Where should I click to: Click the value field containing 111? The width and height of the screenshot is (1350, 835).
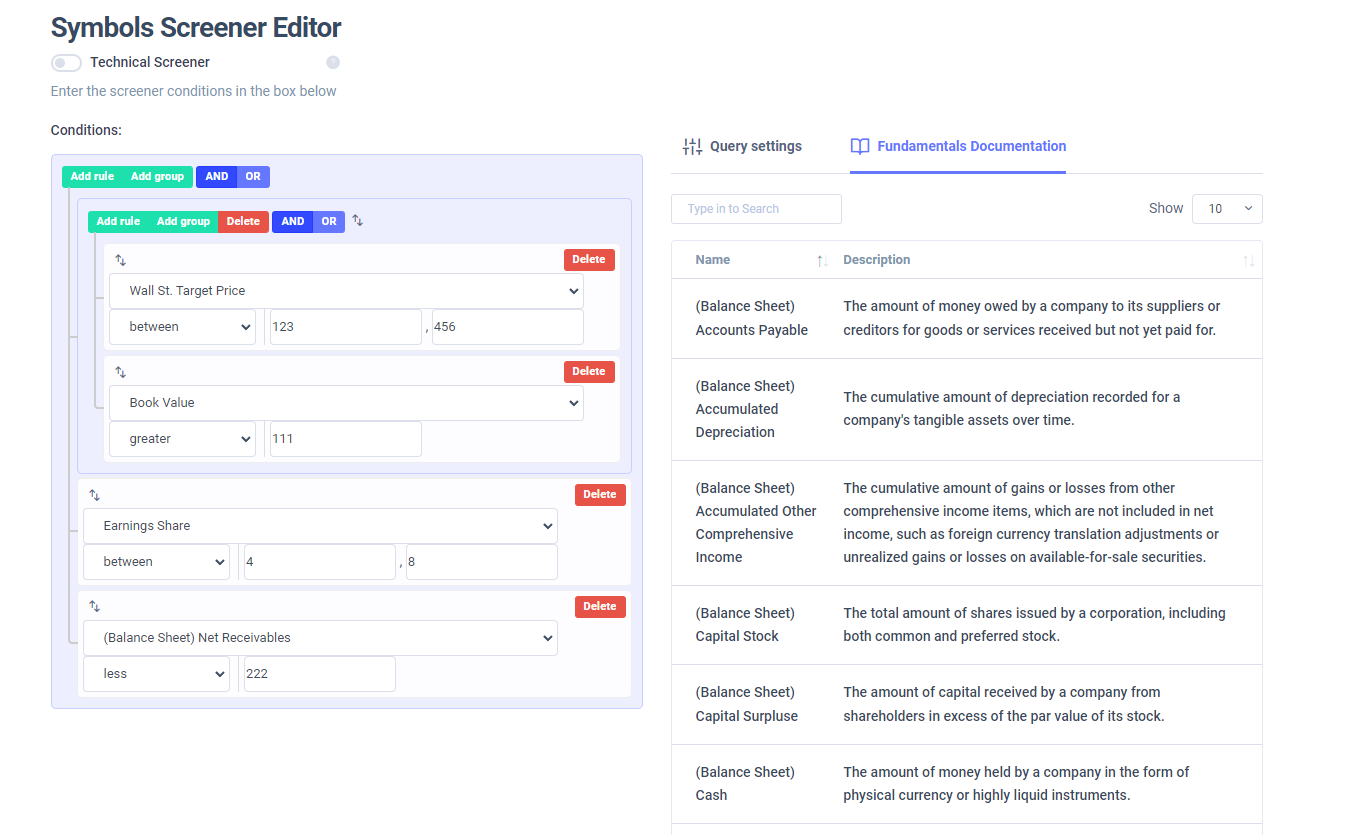click(346, 439)
